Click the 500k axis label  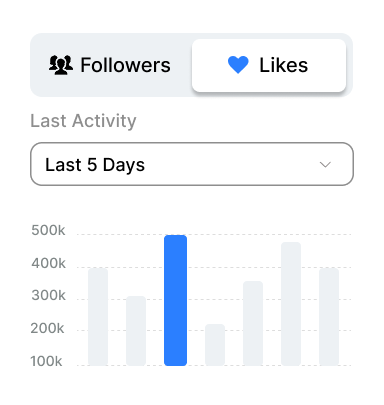click(48, 230)
